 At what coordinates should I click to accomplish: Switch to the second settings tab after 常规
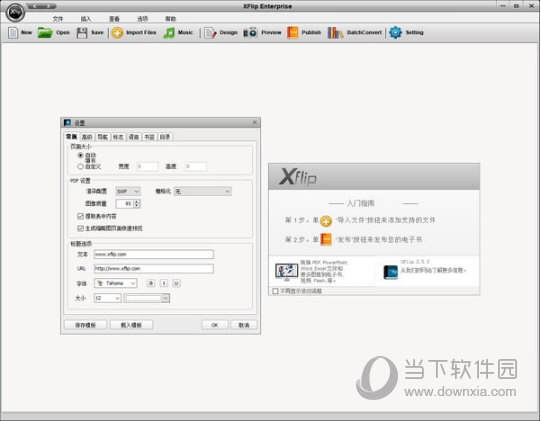tap(87, 137)
